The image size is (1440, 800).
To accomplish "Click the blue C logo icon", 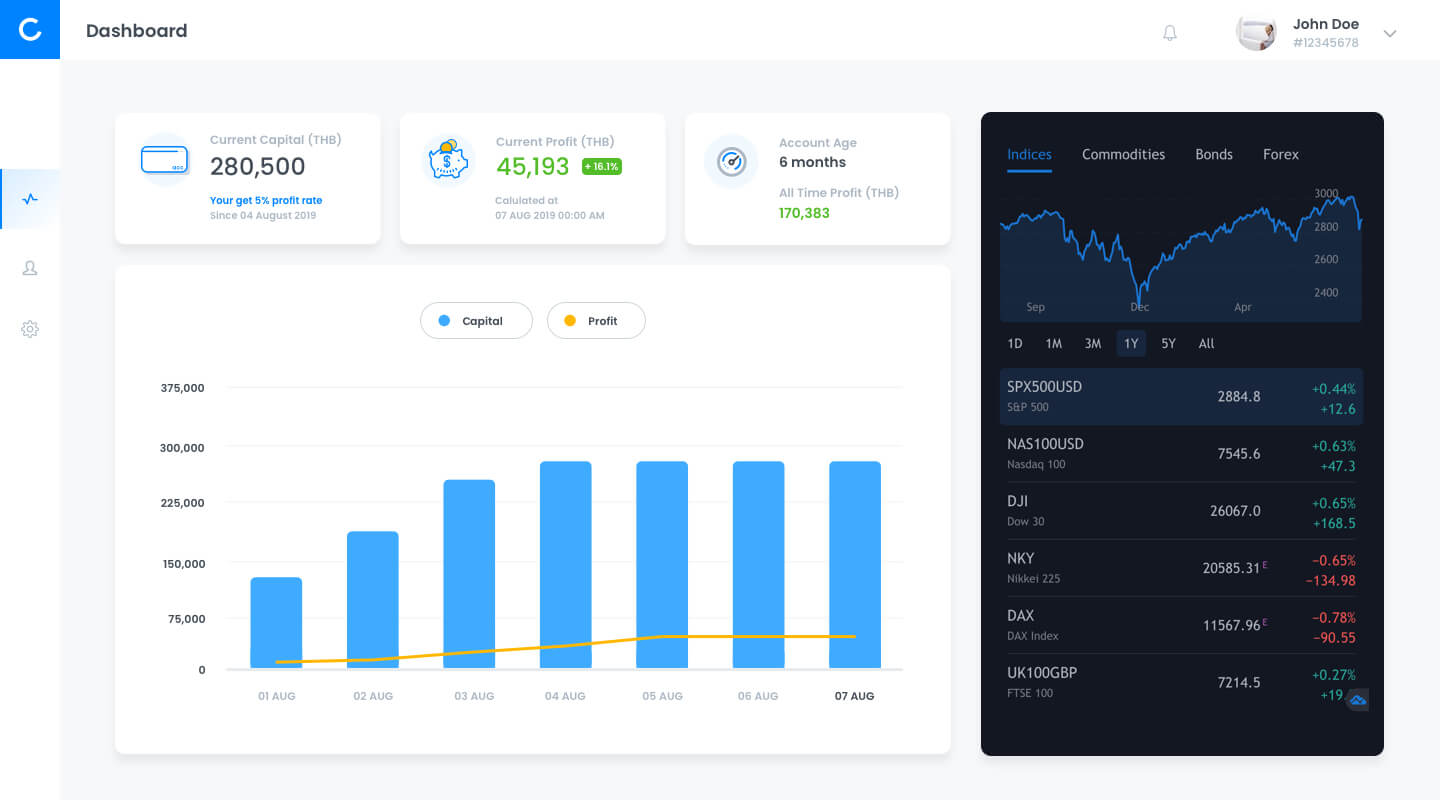I will (30, 30).
